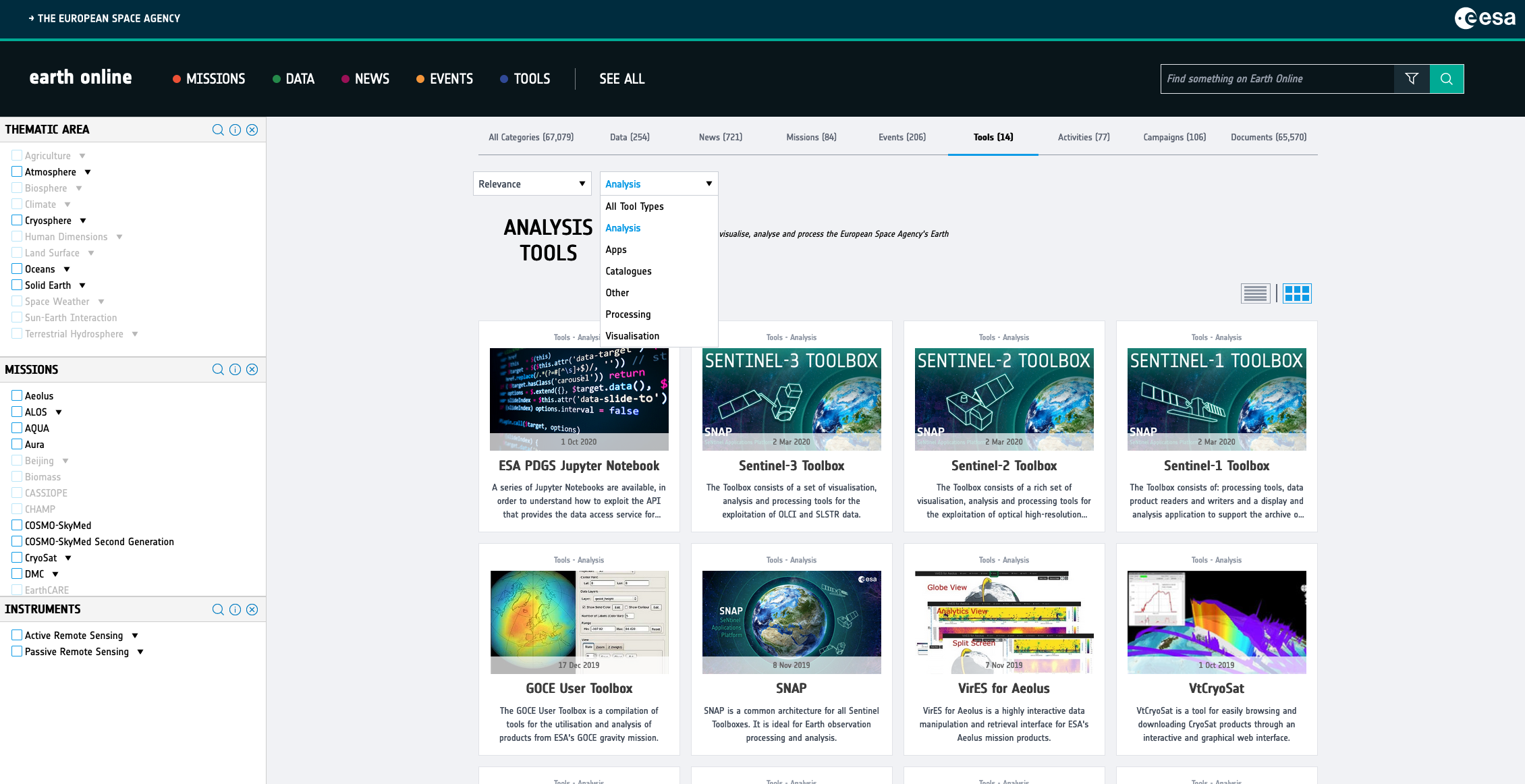
Task: Search within the Missions panel
Action: [x=218, y=369]
